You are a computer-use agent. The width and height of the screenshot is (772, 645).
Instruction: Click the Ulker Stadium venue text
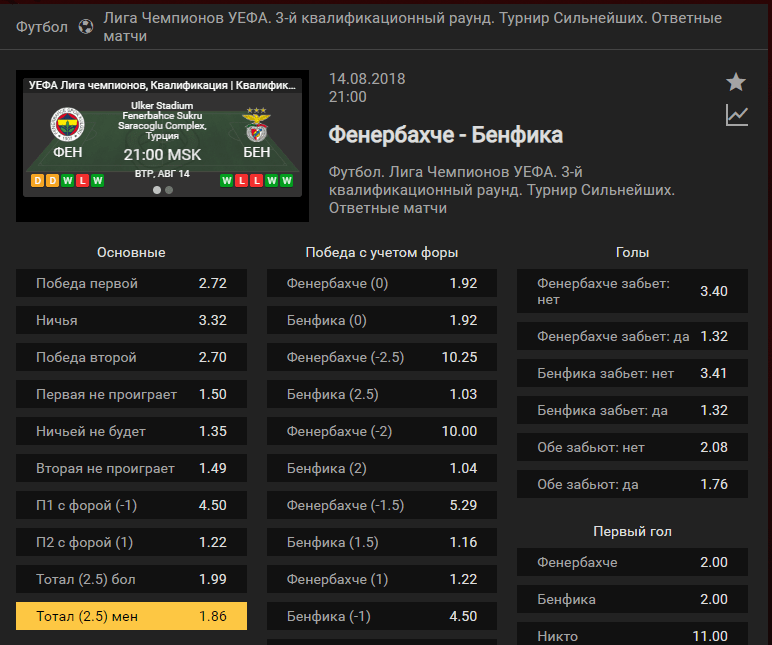[162, 121]
